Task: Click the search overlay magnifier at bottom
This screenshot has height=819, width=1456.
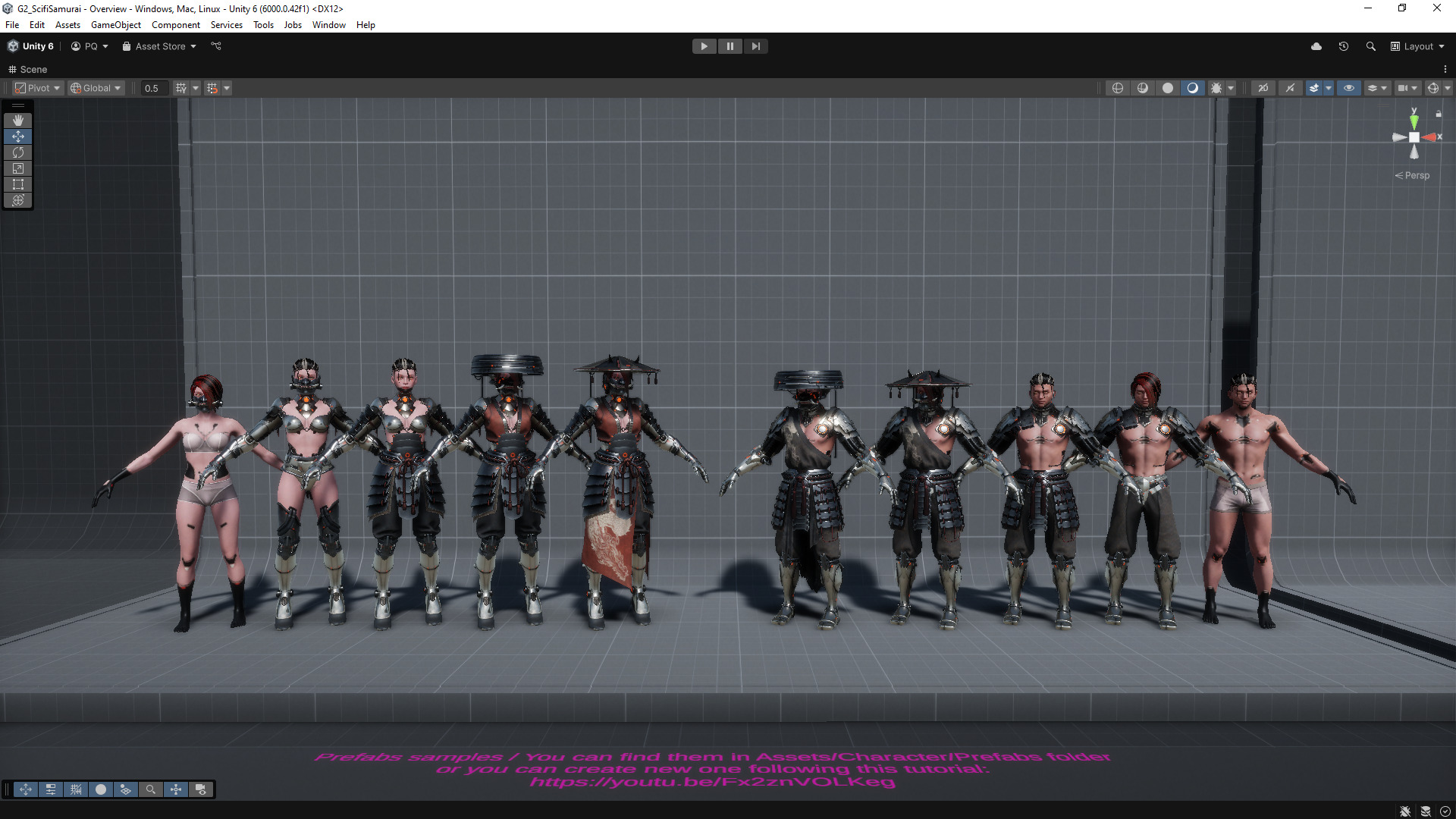Action: point(151,789)
